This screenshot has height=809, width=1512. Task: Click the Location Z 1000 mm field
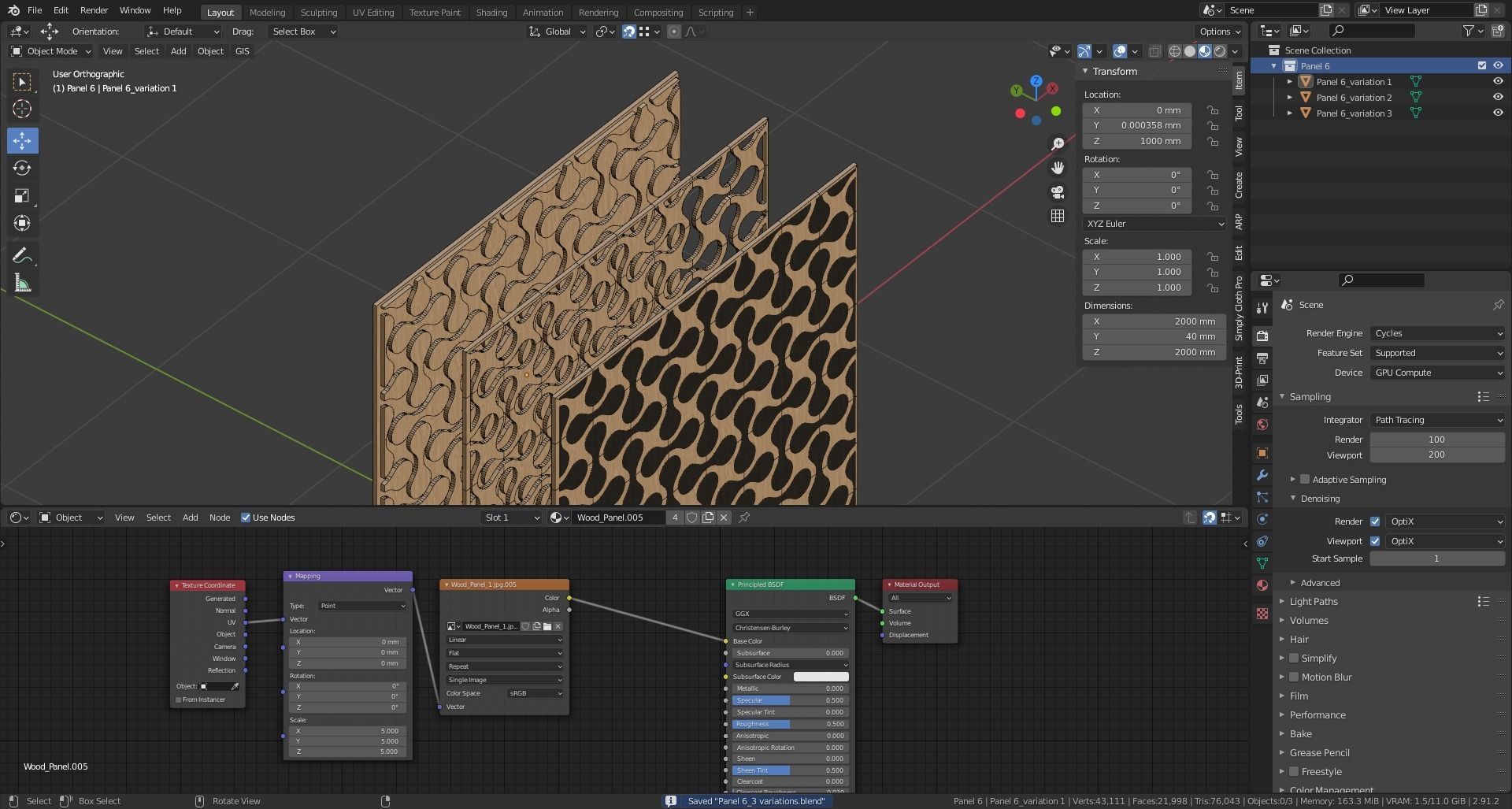coord(1137,141)
